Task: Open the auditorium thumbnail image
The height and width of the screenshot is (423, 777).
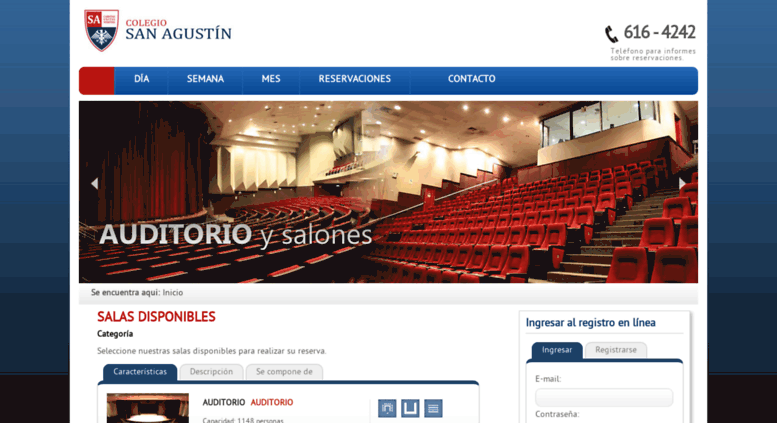Action: [x=148, y=408]
